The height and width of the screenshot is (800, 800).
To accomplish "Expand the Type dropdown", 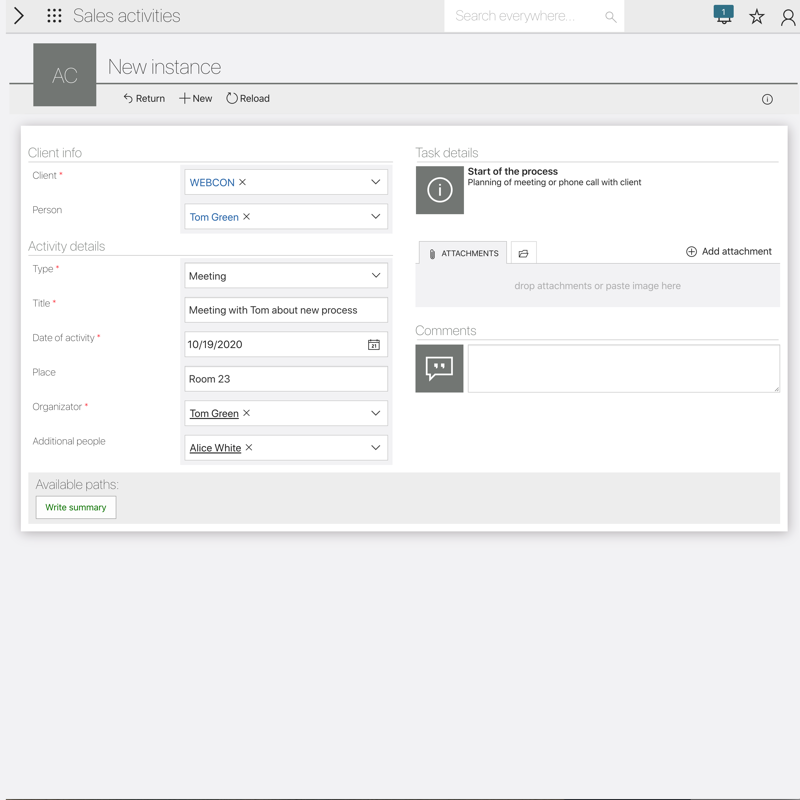I will 376,276.
